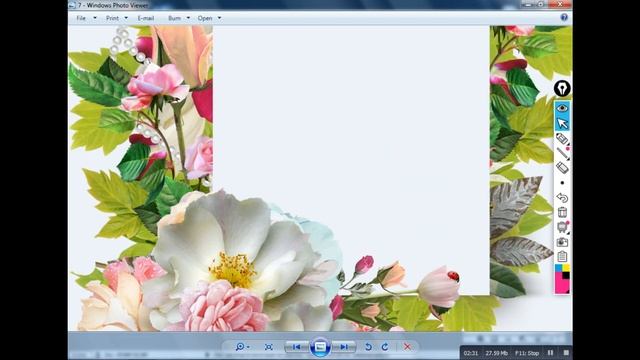Start the slide show

coord(320,347)
